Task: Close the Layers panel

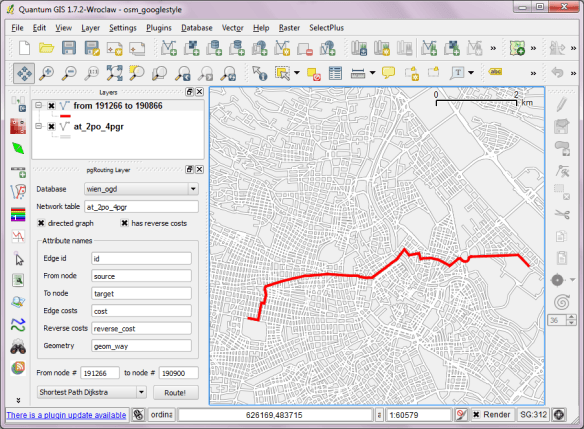Action: pos(200,92)
